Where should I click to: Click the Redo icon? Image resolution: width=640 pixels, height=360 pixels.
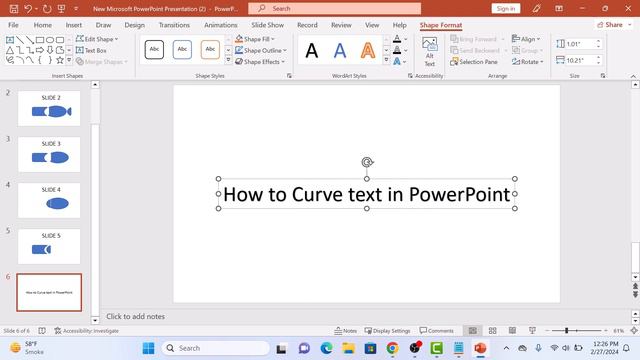pyautogui.click(x=47, y=9)
